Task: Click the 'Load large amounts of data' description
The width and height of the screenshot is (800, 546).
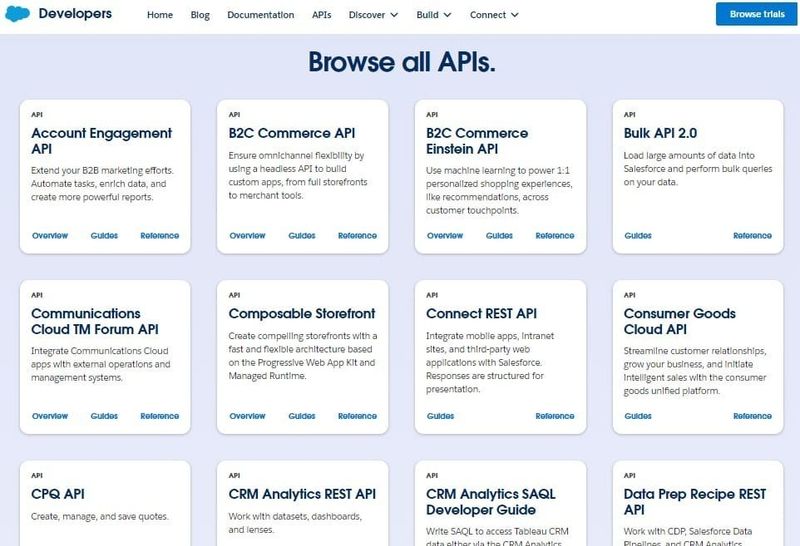Action: click(697, 169)
